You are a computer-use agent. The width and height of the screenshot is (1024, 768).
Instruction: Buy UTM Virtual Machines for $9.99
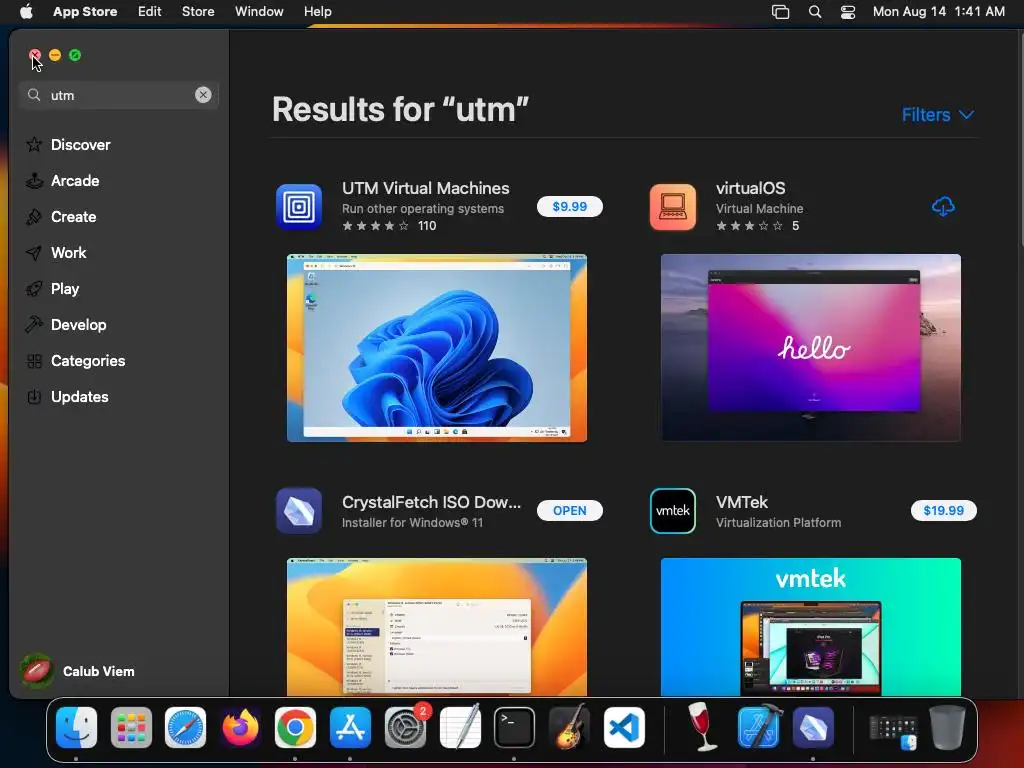coord(569,206)
